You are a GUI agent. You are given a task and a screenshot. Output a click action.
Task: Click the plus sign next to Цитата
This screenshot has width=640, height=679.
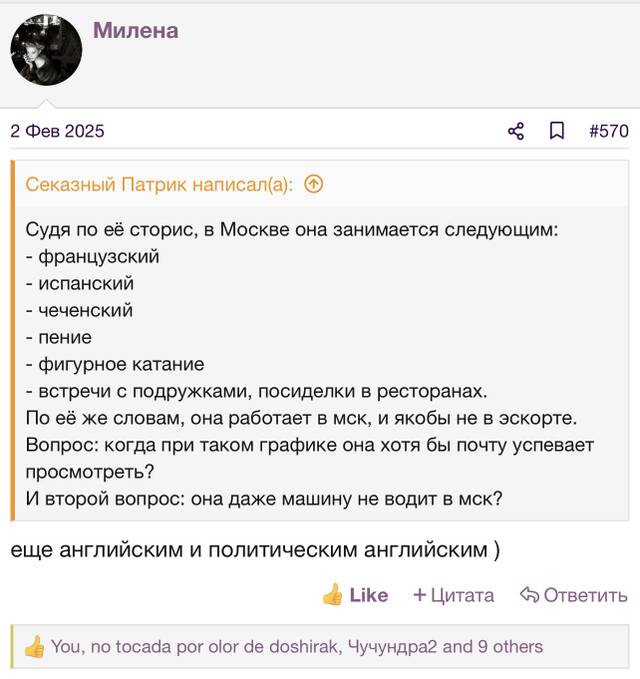(420, 595)
